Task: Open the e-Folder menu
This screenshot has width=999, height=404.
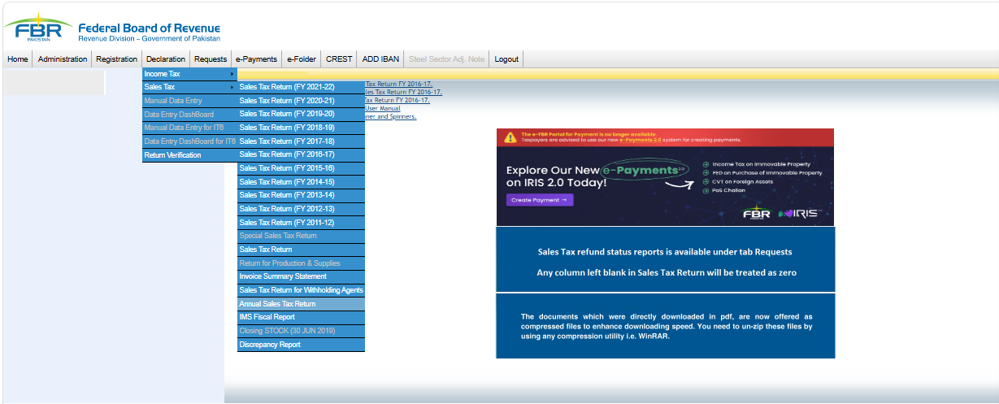Action: click(x=301, y=59)
